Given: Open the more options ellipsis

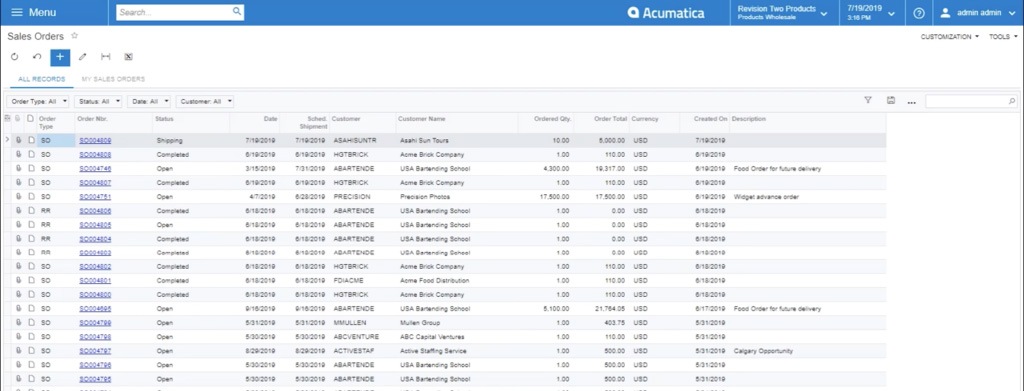Looking at the screenshot, I should tap(912, 102).
